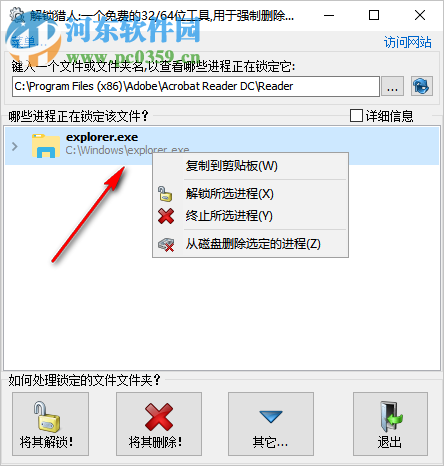Click inside the file path input field
Screen dimensions: 444x466
tap(196, 86)
